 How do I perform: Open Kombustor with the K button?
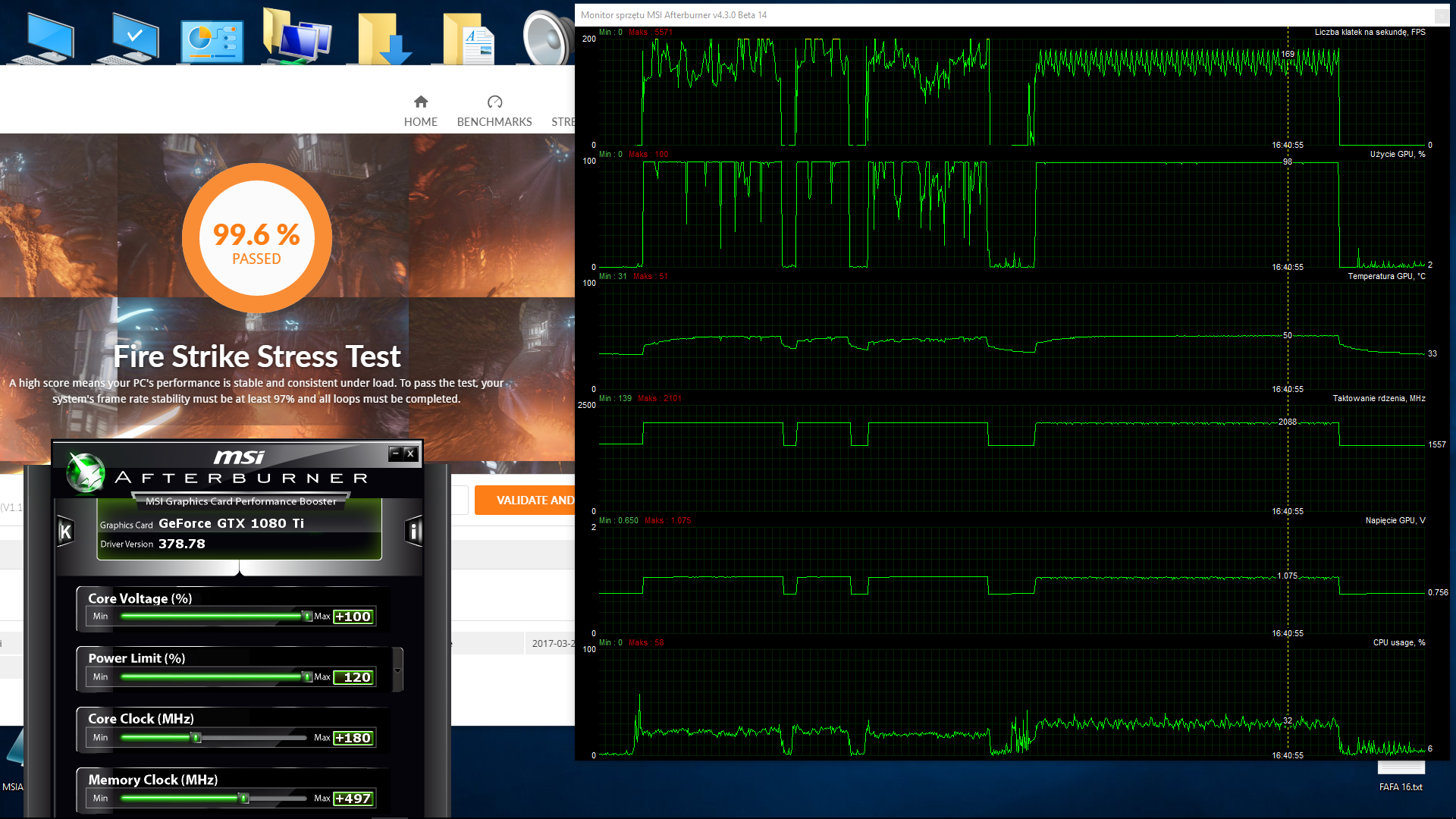pyautogui.click(x=66, y=532)
